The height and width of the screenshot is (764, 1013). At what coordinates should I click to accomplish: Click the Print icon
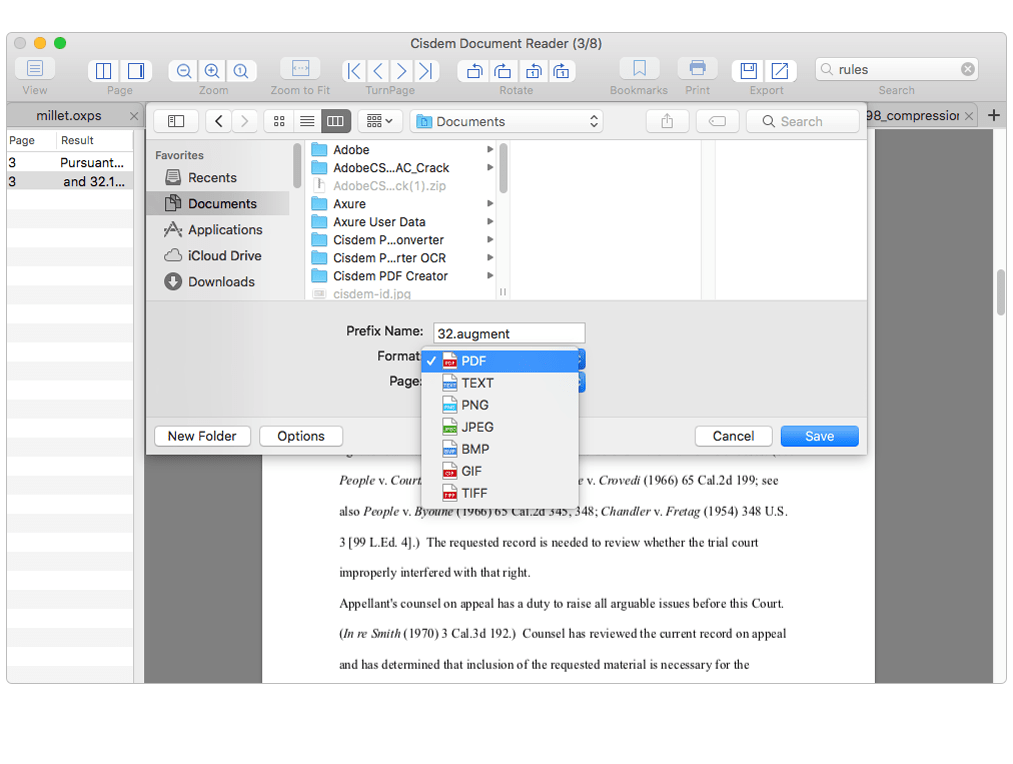(x=698, y=68)
